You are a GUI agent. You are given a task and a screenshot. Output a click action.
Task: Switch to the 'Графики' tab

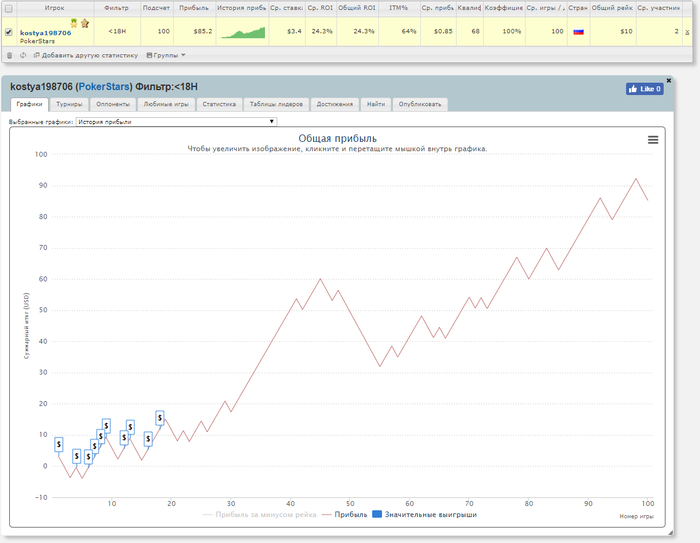tap(29, 104)
